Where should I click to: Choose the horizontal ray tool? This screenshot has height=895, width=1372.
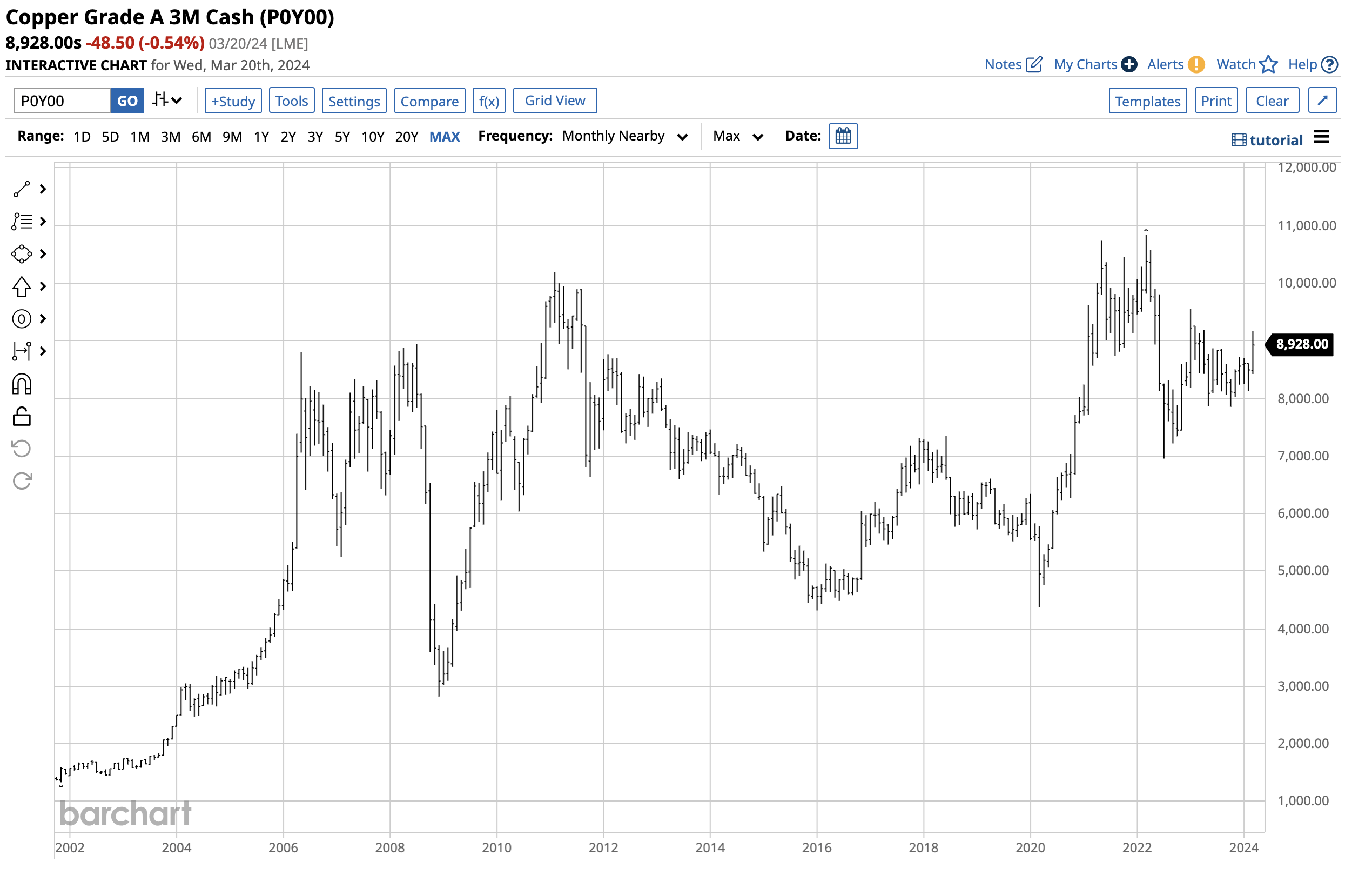[22, 351]
